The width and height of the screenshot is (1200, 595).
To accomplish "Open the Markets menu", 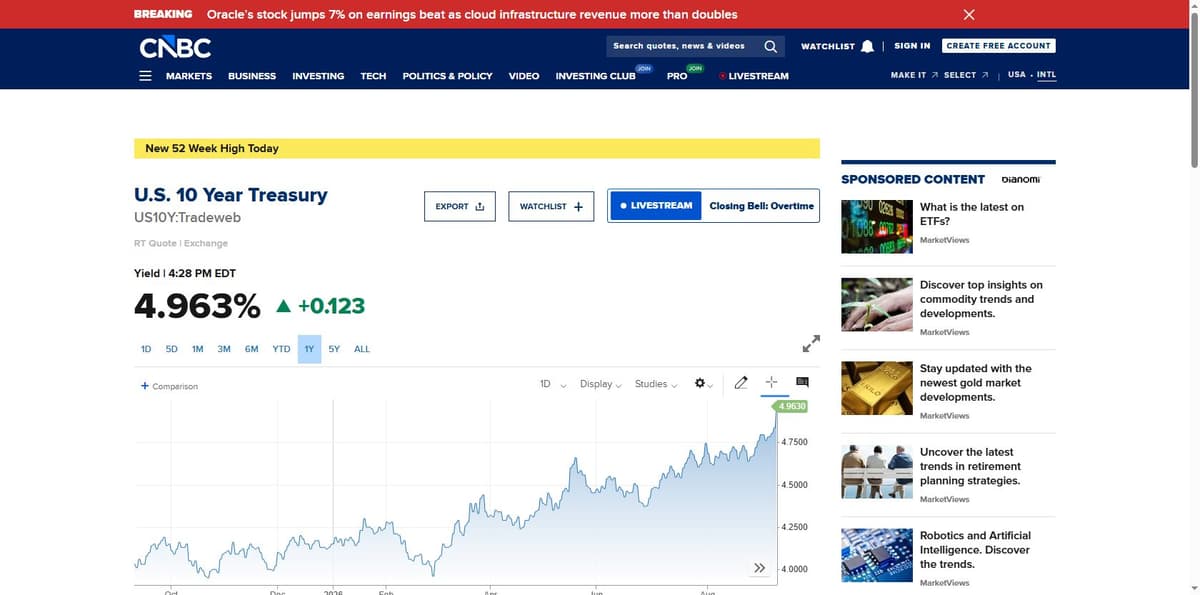I will 189,76.
